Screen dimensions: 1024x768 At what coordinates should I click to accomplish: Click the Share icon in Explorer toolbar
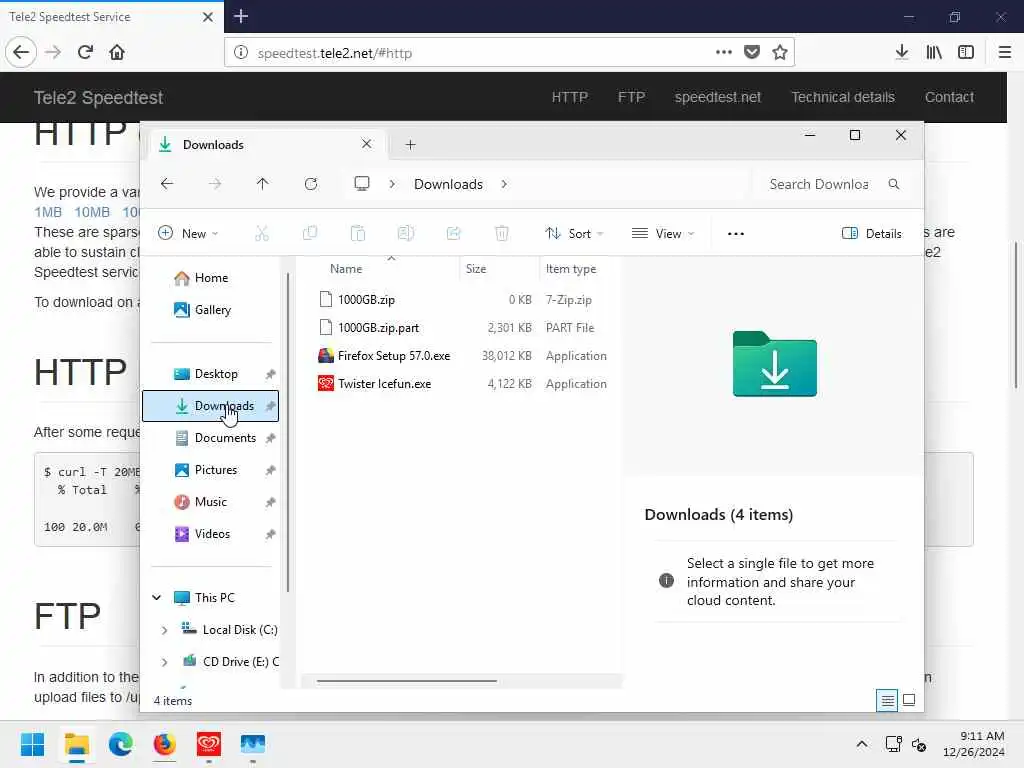click(454, 233)
